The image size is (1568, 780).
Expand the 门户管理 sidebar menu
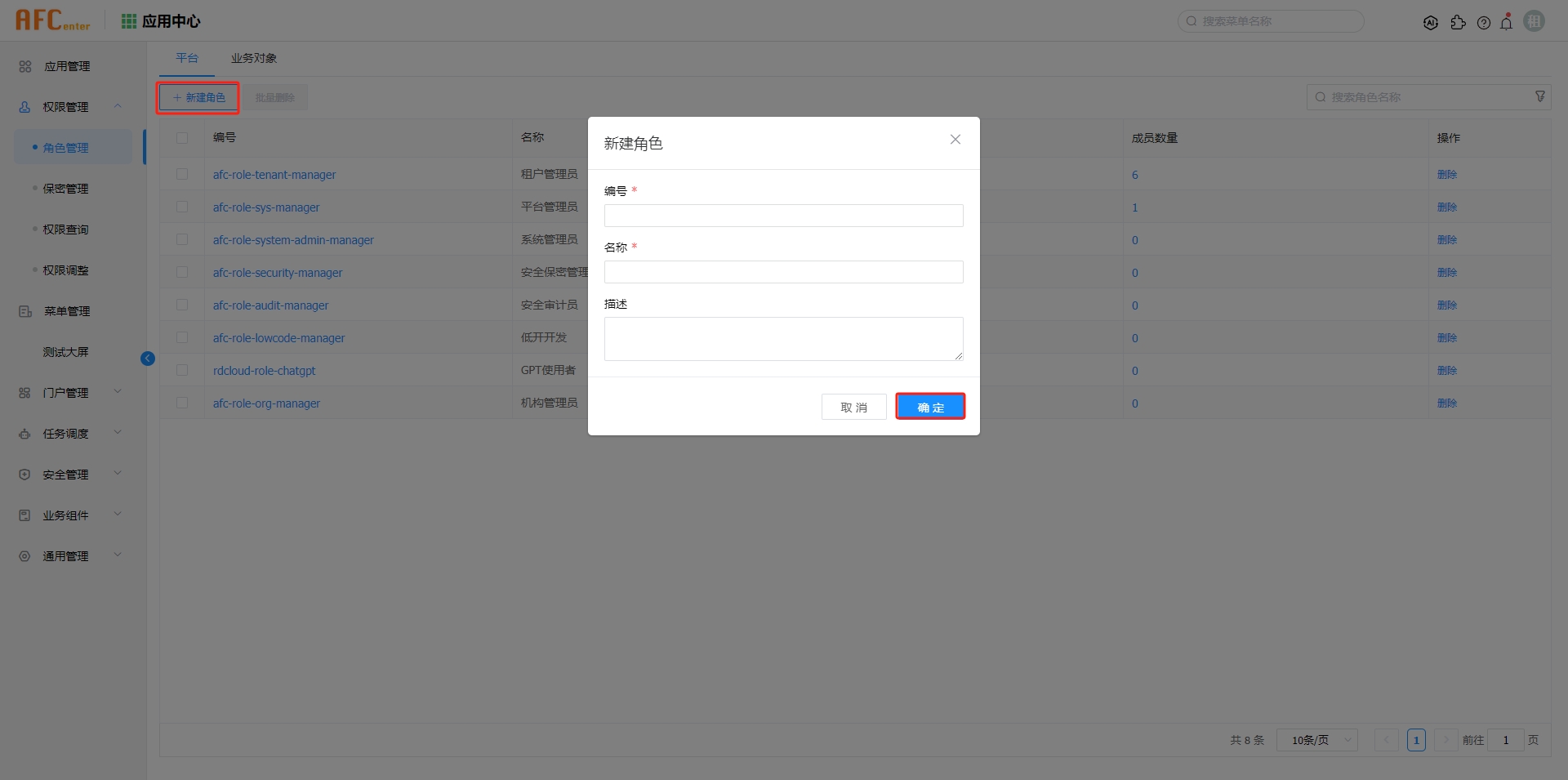coord(117,392)
